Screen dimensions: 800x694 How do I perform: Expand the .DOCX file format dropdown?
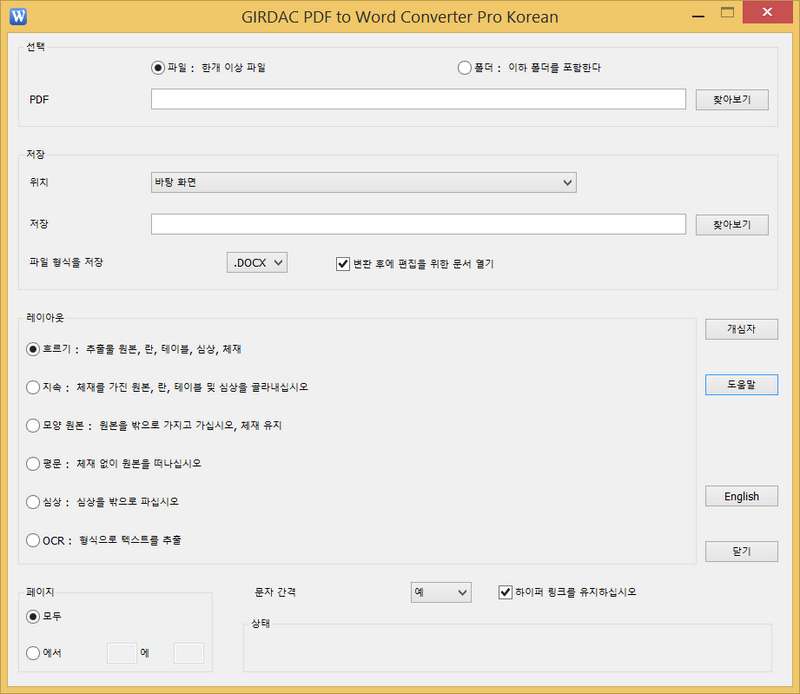(x=258, y=263)
